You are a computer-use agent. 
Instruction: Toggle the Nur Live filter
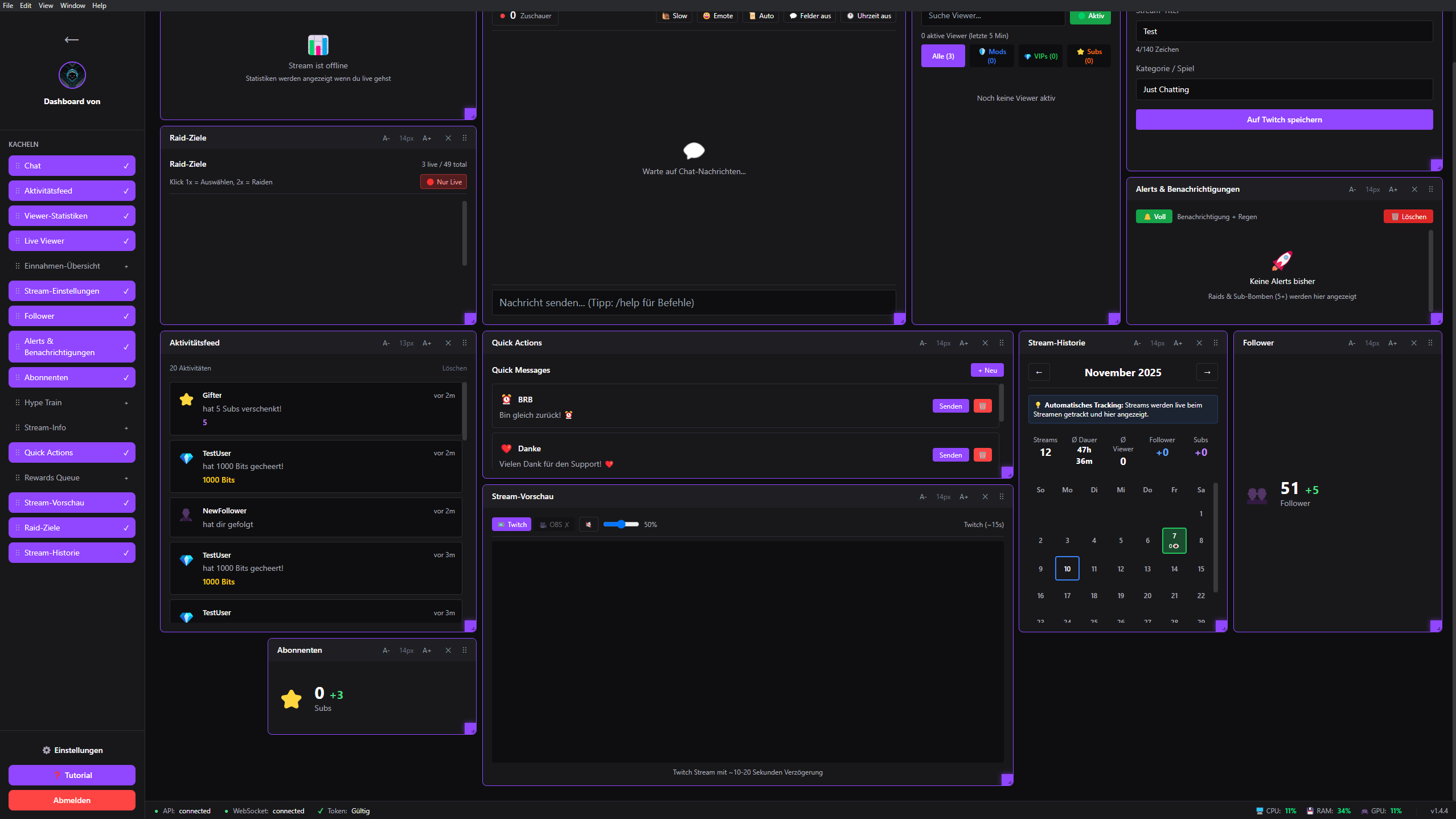(x=444, y=182)
